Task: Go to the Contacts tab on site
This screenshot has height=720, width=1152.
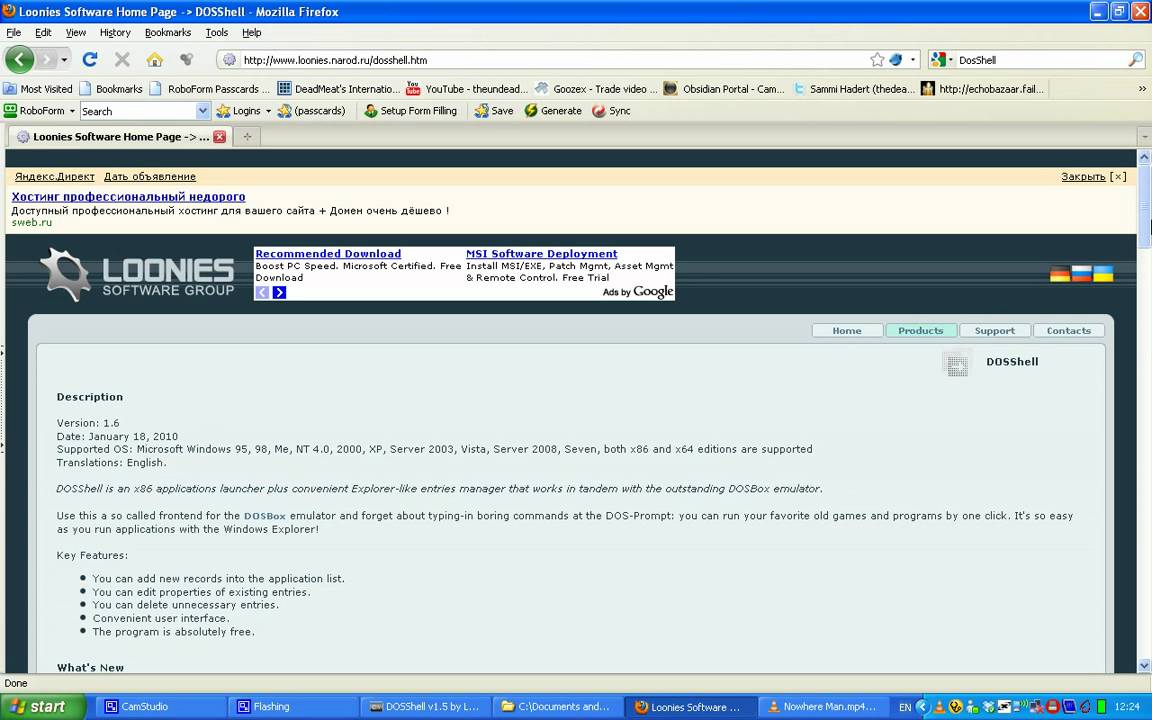Action: point(1068,331)
